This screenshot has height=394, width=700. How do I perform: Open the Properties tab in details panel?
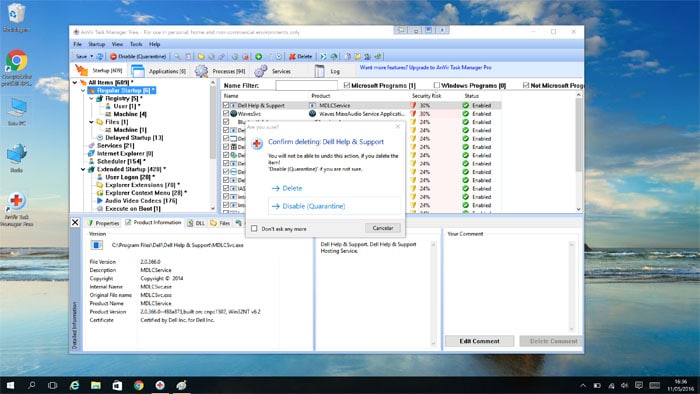tap(103, 223)
